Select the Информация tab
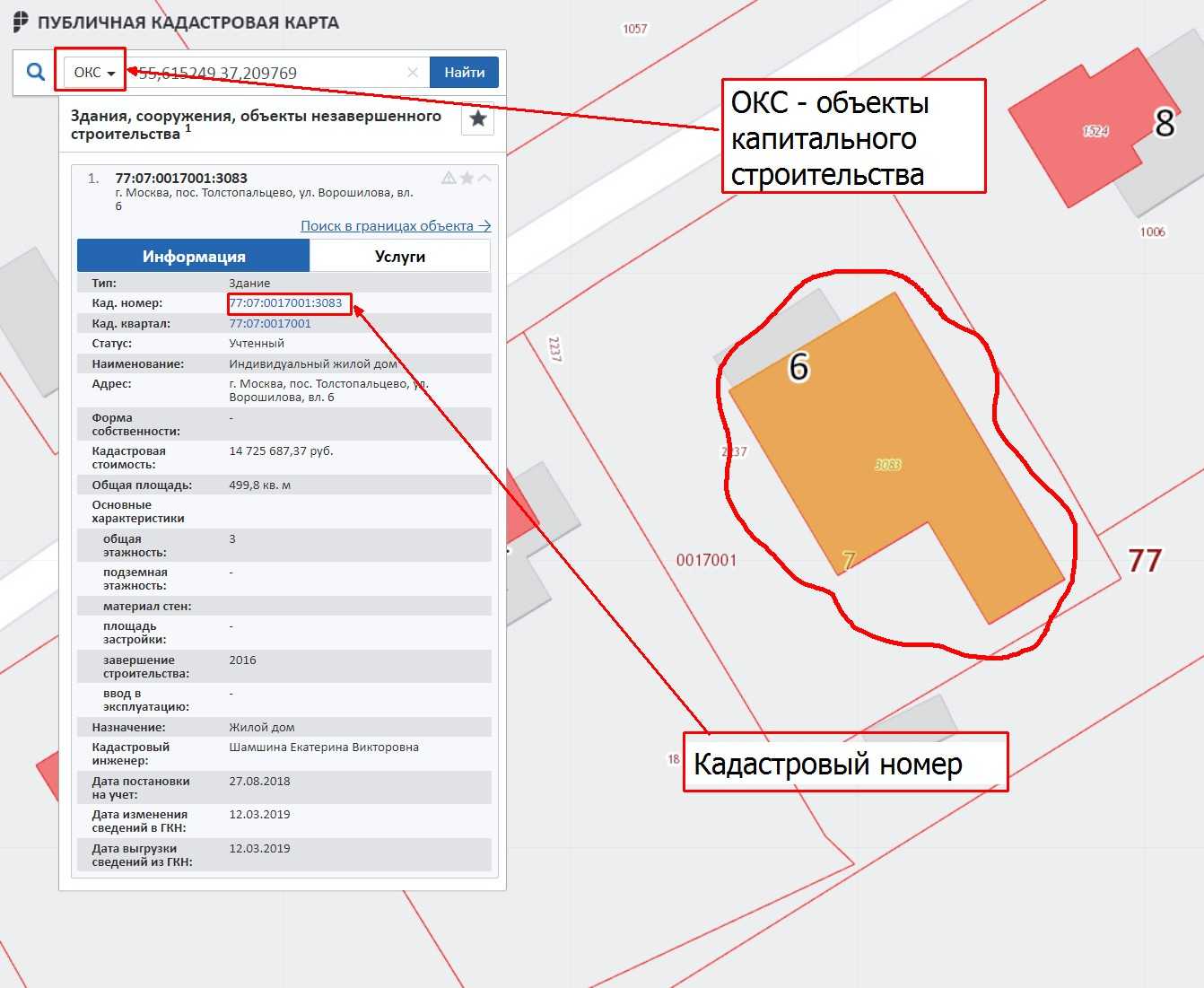The image size is (1204, 988). click(x=194, y=257)
